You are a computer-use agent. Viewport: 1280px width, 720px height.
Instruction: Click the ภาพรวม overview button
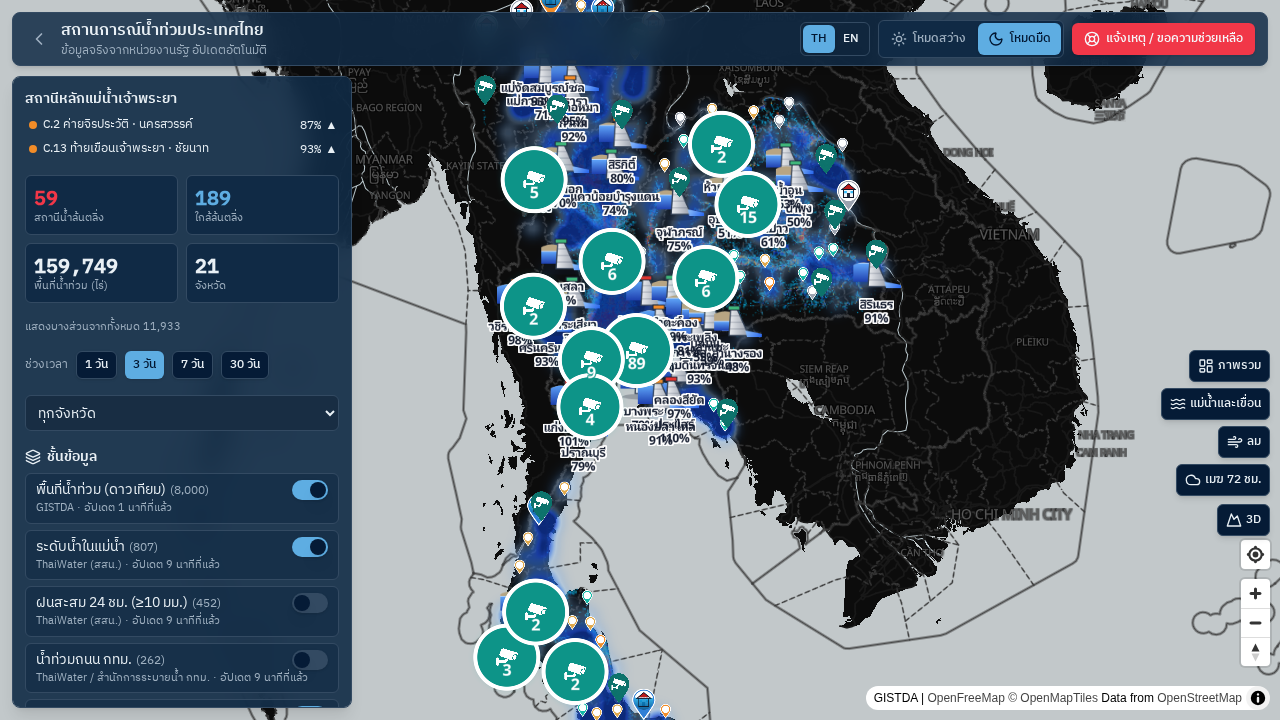pyautogui.click(x=1230, y=366)
